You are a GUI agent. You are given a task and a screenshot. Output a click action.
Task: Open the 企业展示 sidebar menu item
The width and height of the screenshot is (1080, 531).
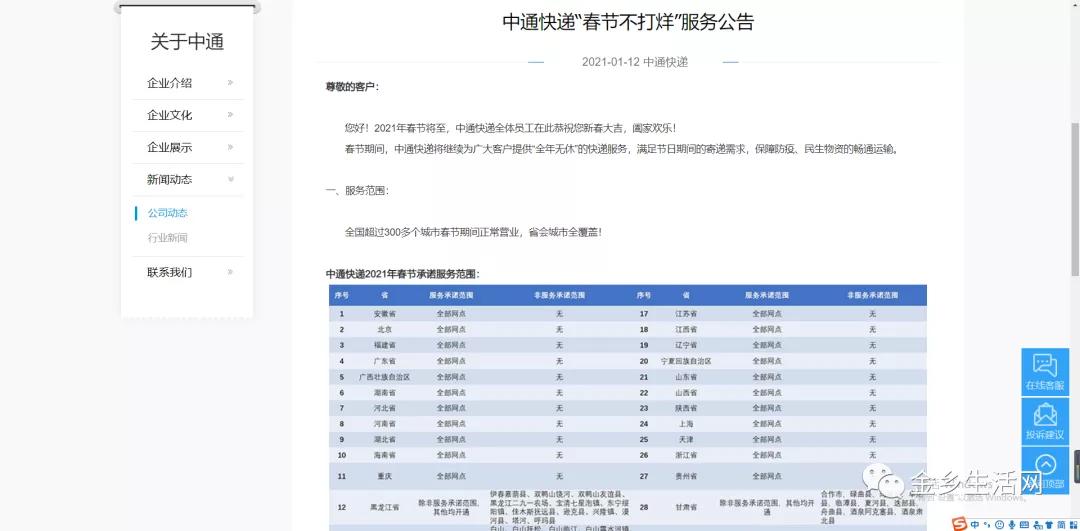coord(169,147)
